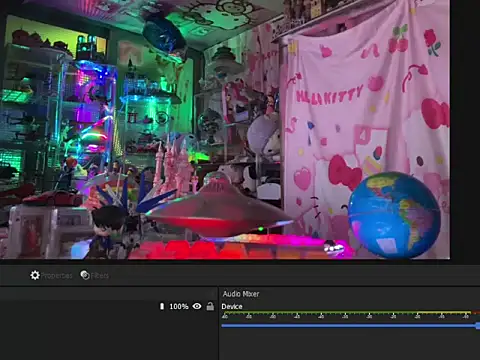This screenshot has width=480, height=360.
Task: Open source Properties via gear icon
Action: coord(35,275)
